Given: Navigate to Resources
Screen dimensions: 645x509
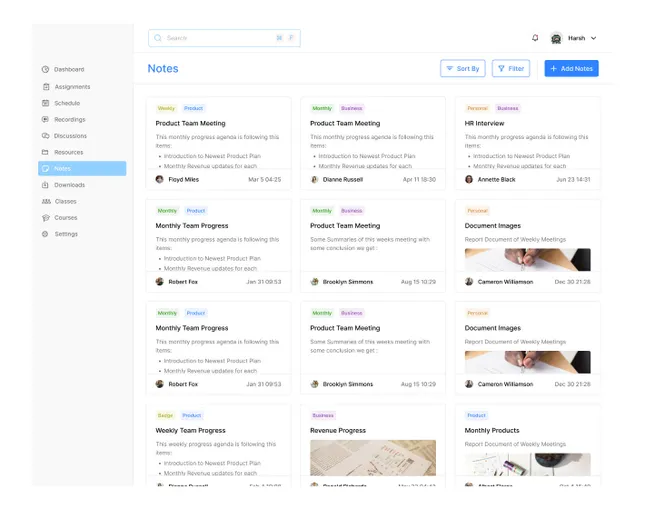Looking at the screenshot, I should coord(69,152).
